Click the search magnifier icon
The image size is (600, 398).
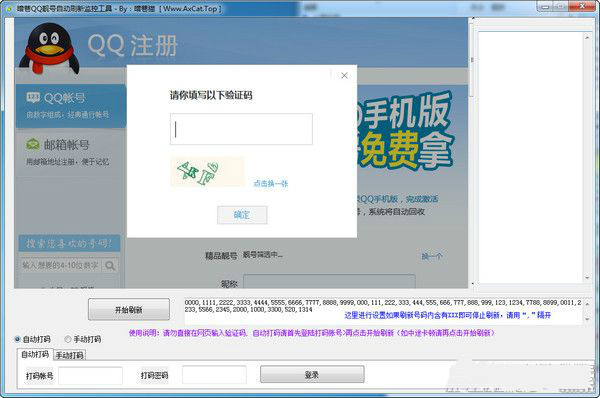click(110, 265)
